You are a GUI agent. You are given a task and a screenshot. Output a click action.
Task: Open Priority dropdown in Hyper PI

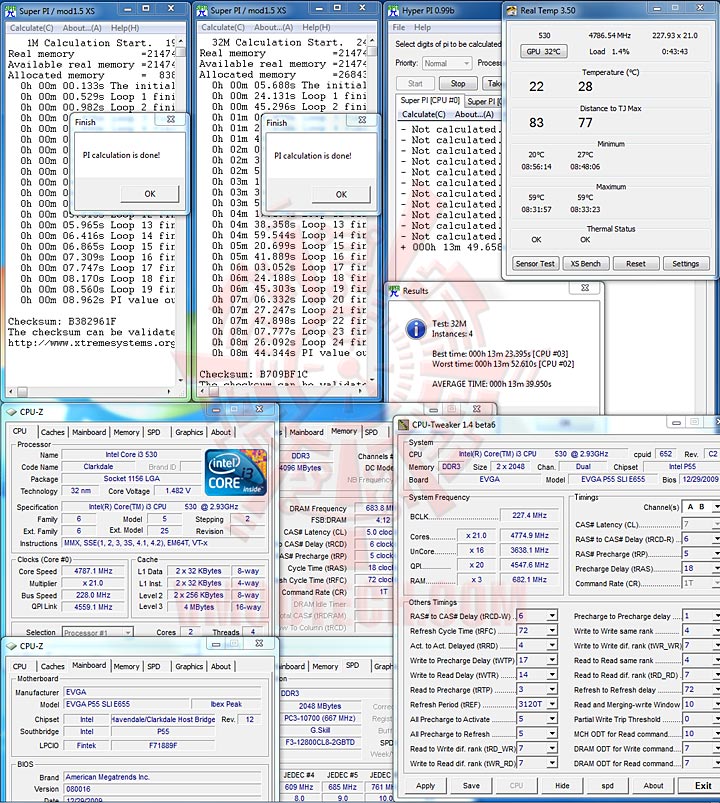(x=447, y=63)
